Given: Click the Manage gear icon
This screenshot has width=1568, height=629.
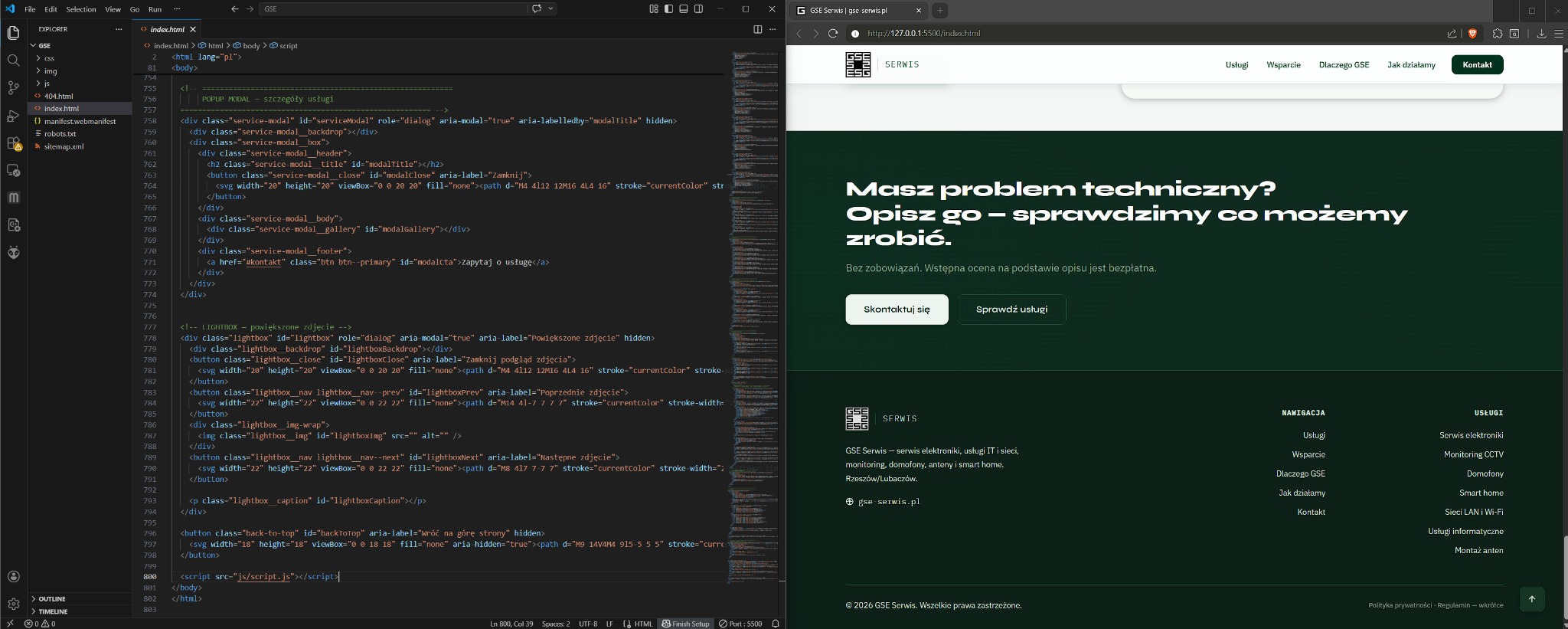Looking at the screenshot, I should [x=13, y=604].
